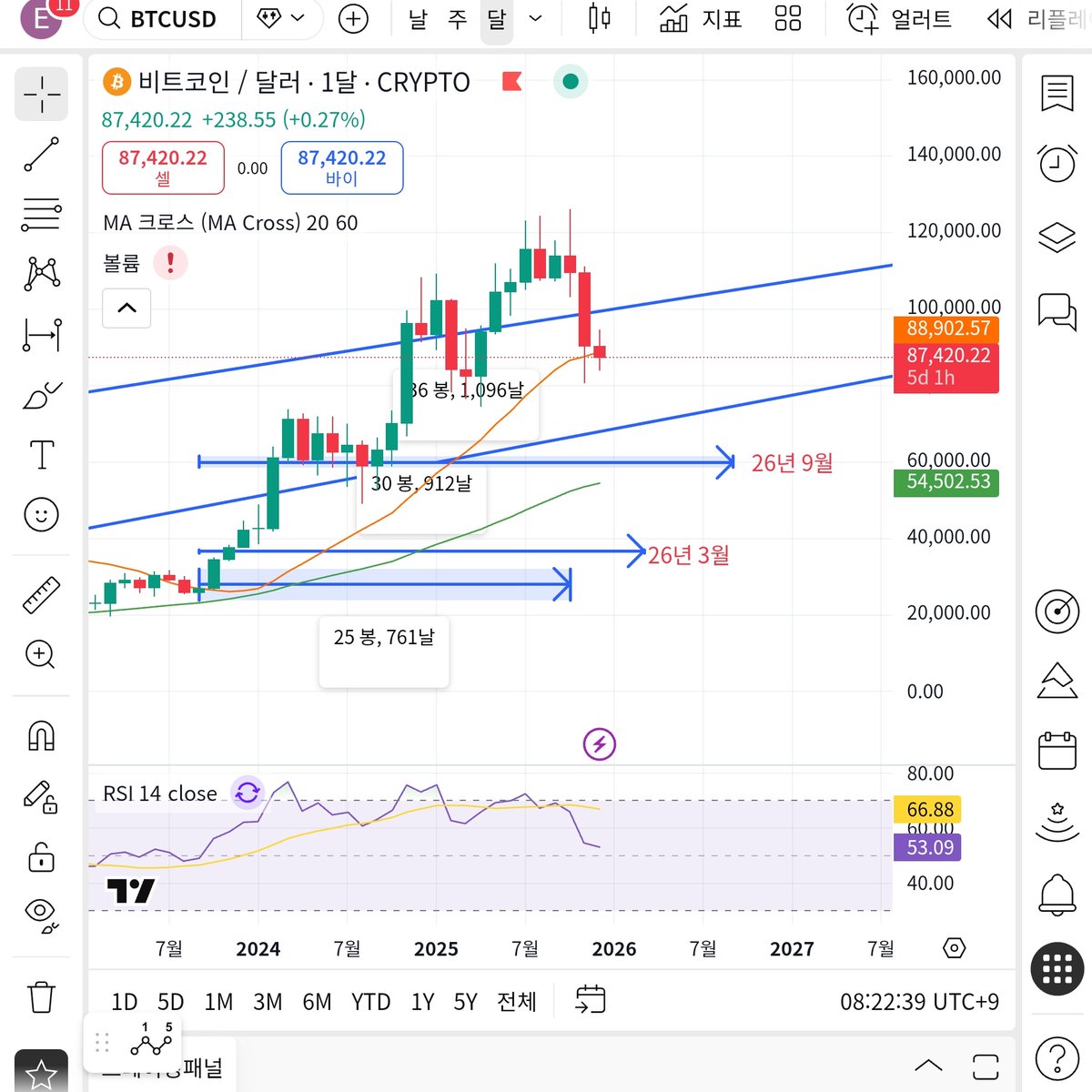The image size is (1092, 1092).
Task: Set date range to YTD
Action: [x=370, y=1002]
